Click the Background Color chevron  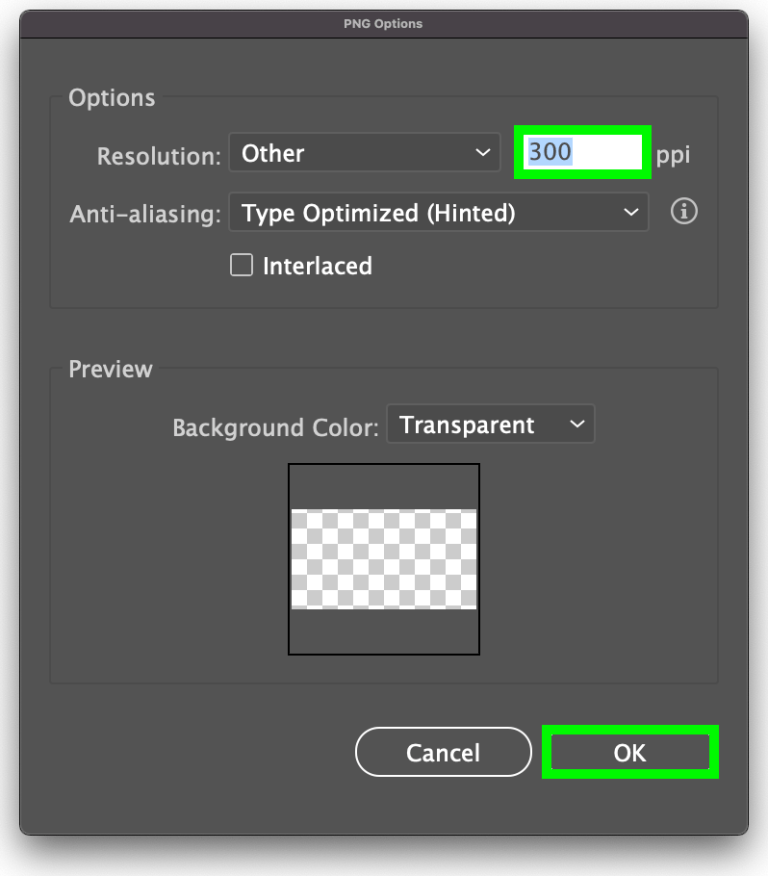tap(577, 424)
